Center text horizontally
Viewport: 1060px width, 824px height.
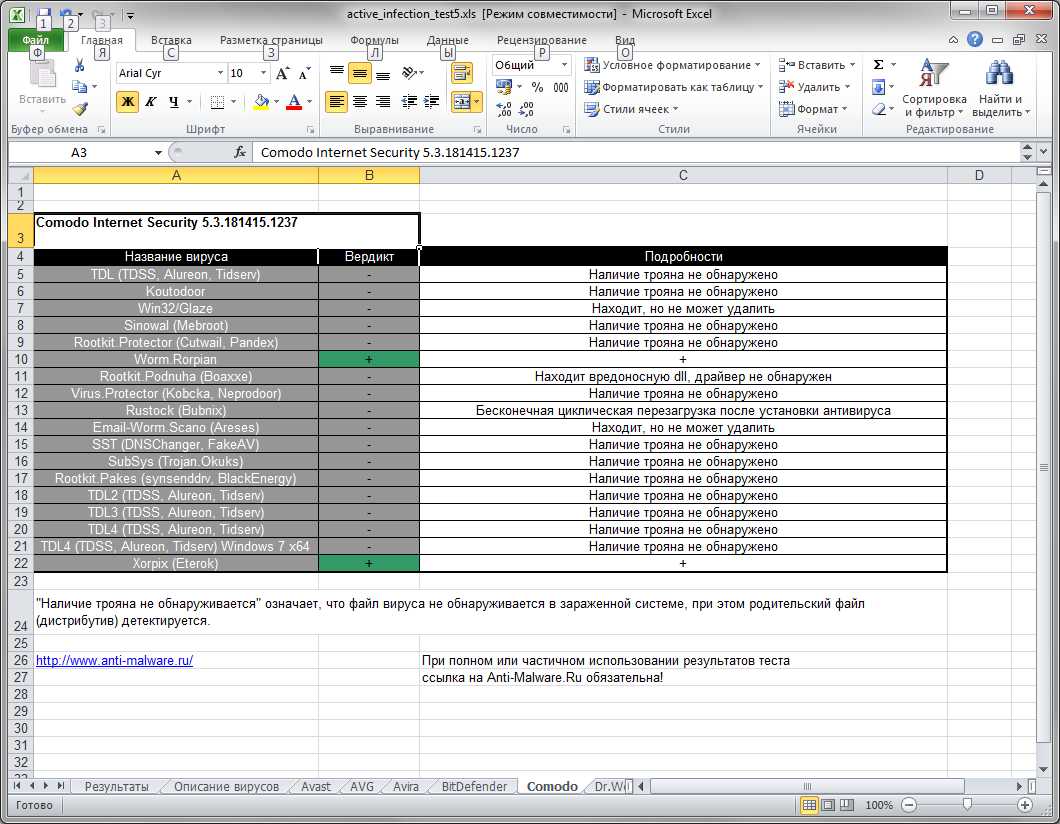[360, 102]
